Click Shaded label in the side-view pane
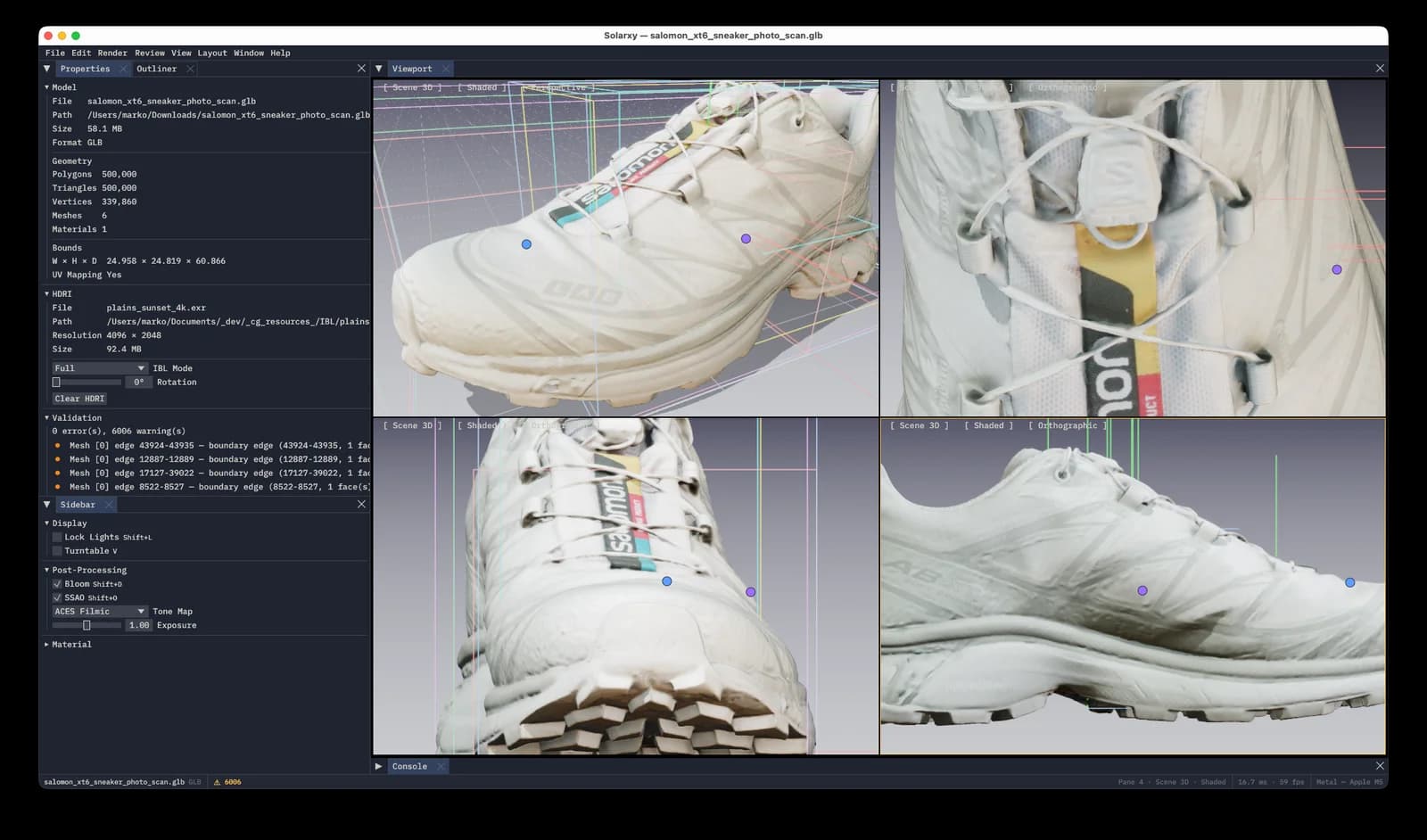The width and height of the screenshot is (1427, 840). 988,425
